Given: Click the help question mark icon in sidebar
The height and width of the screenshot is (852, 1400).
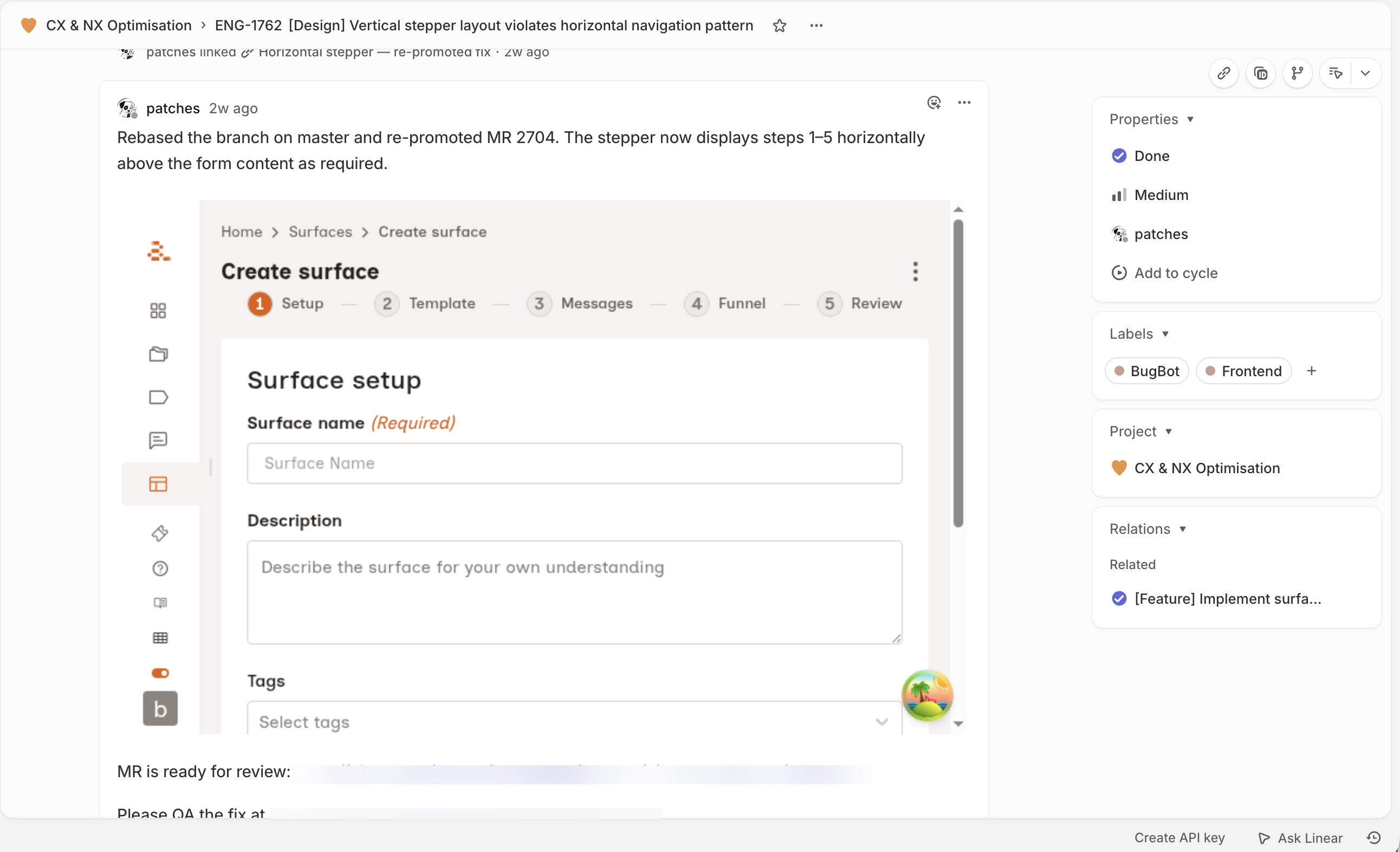Looking at the screenshot, I should [160, 569].
